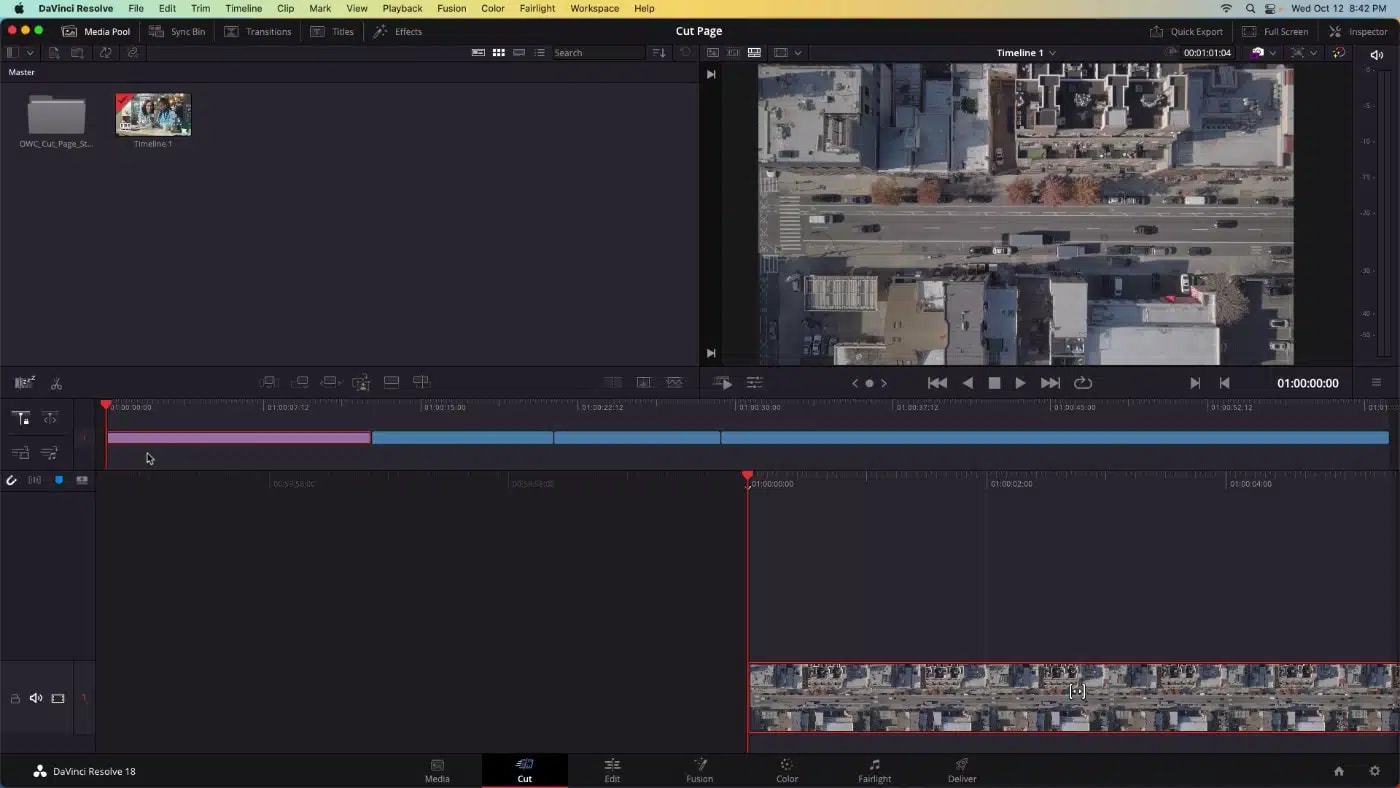Open the Sync Bin

(178, 31)
